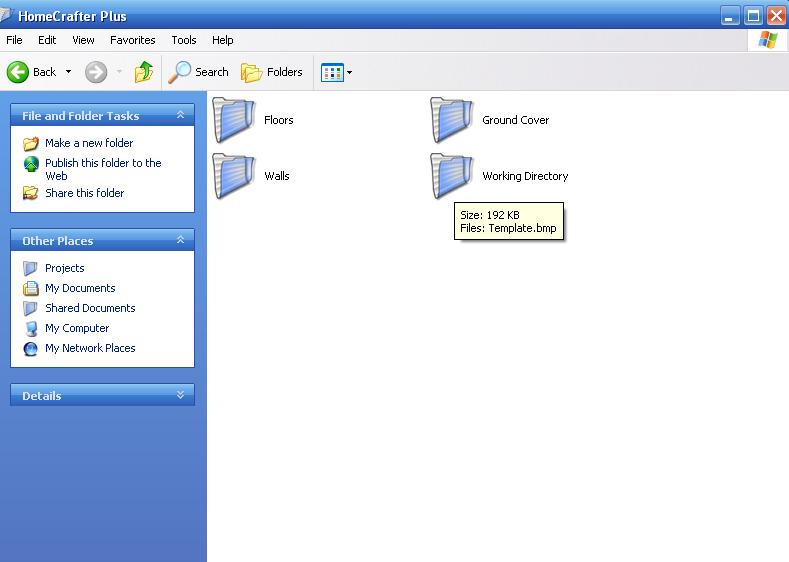Go up one folder level icon

(144, 72)
